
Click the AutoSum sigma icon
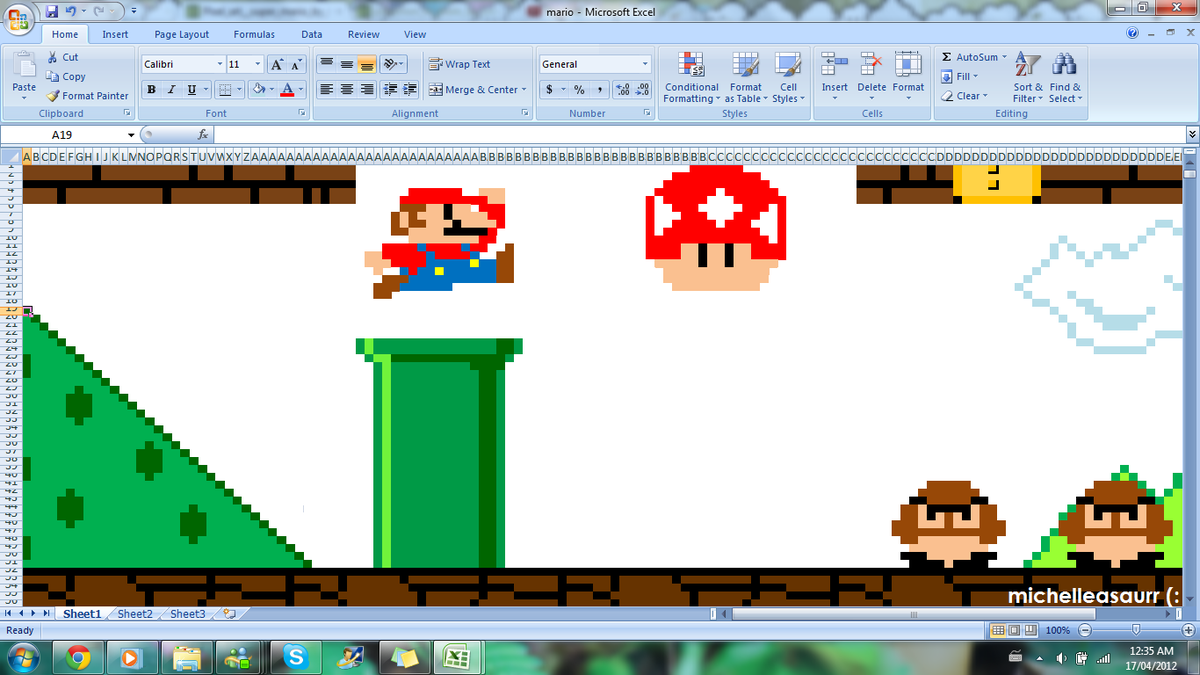point(947,57)
